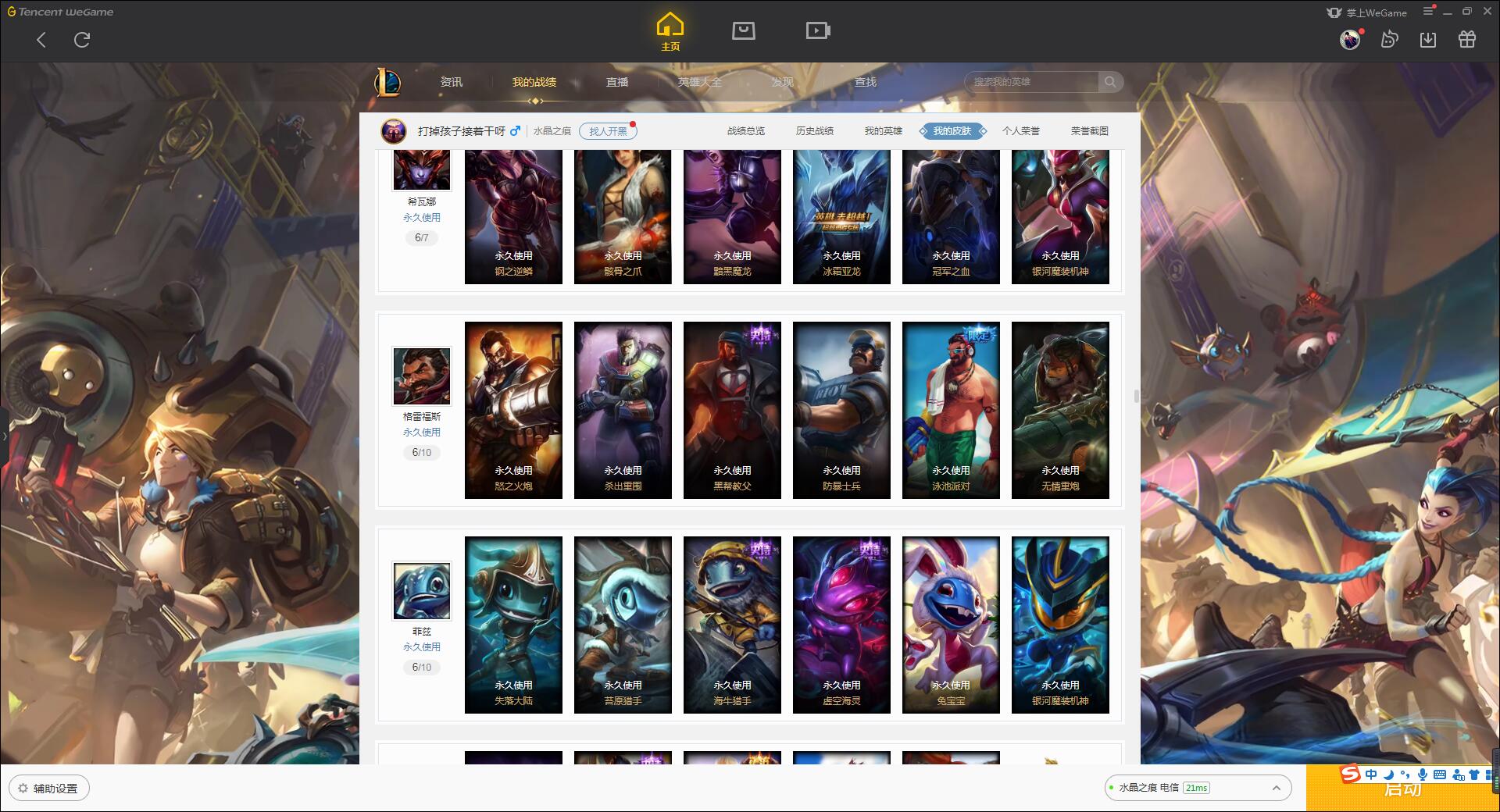Screen dimensions: 1500x812
Task: Click the Sogou input method S icon
Action: (x=1350, y=774)
